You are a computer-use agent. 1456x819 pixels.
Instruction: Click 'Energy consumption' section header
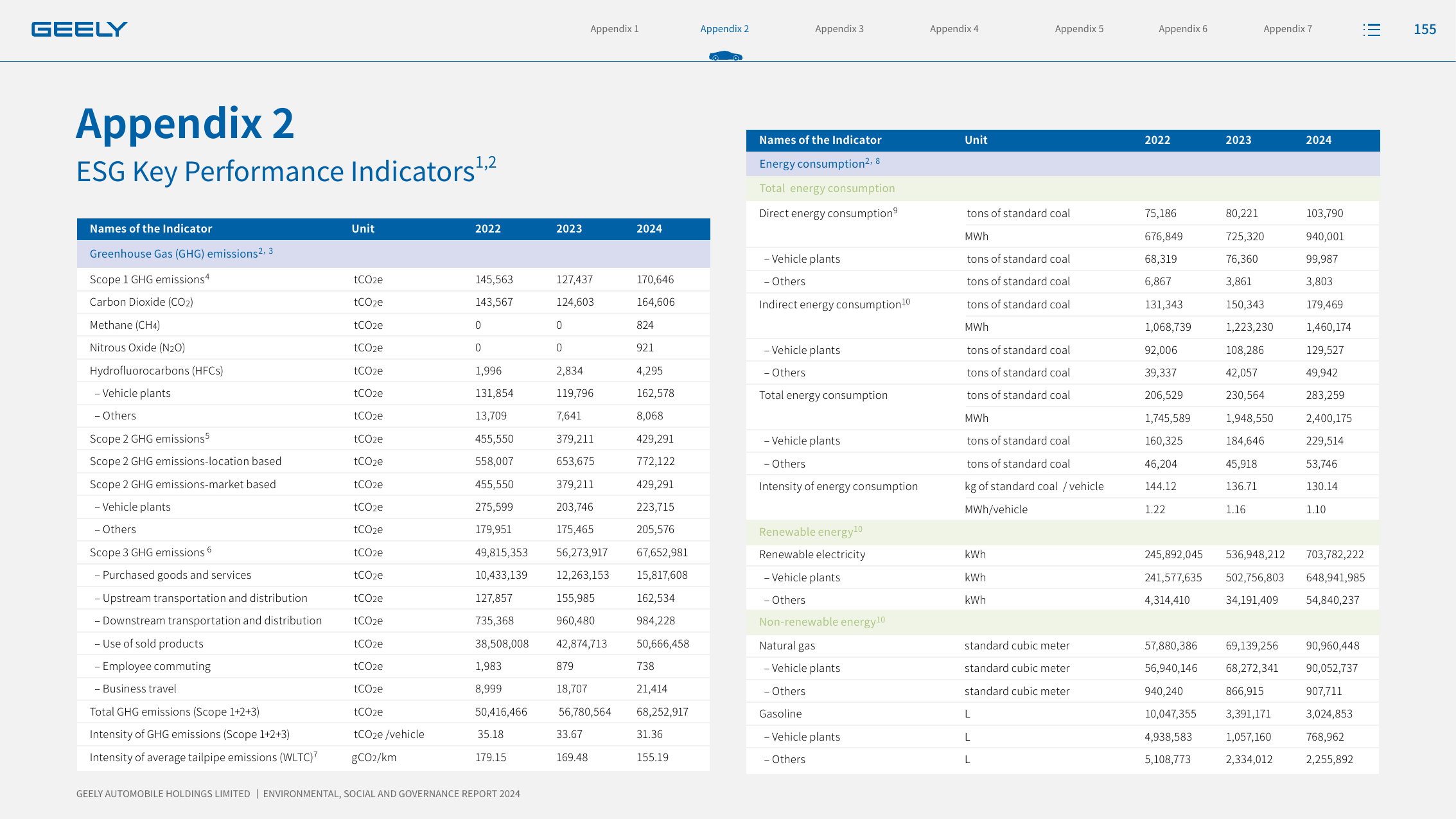click(x=819, y=163)
